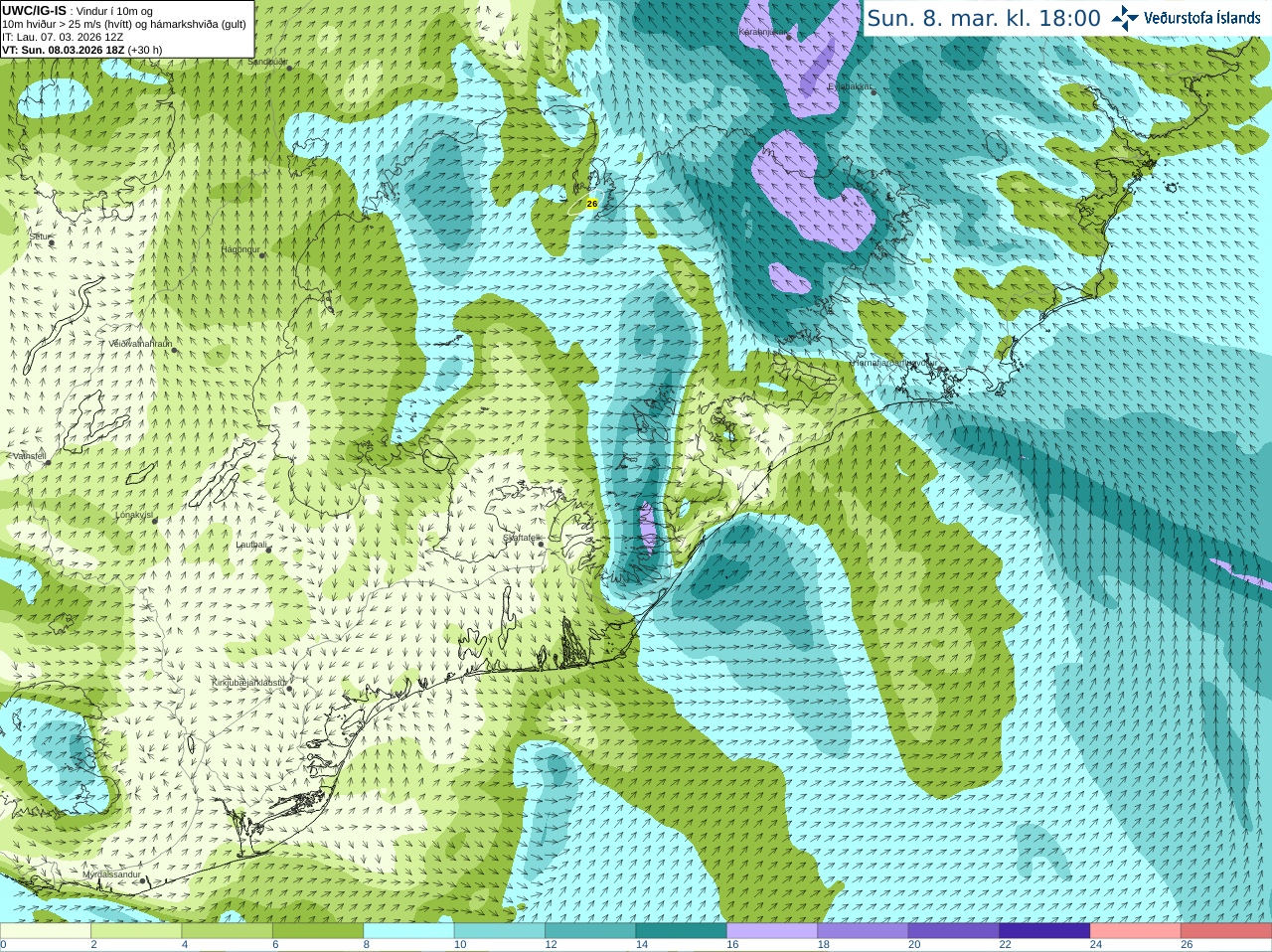Click the legend value 12
The image size is (1272, 952).
pos(551,945)
